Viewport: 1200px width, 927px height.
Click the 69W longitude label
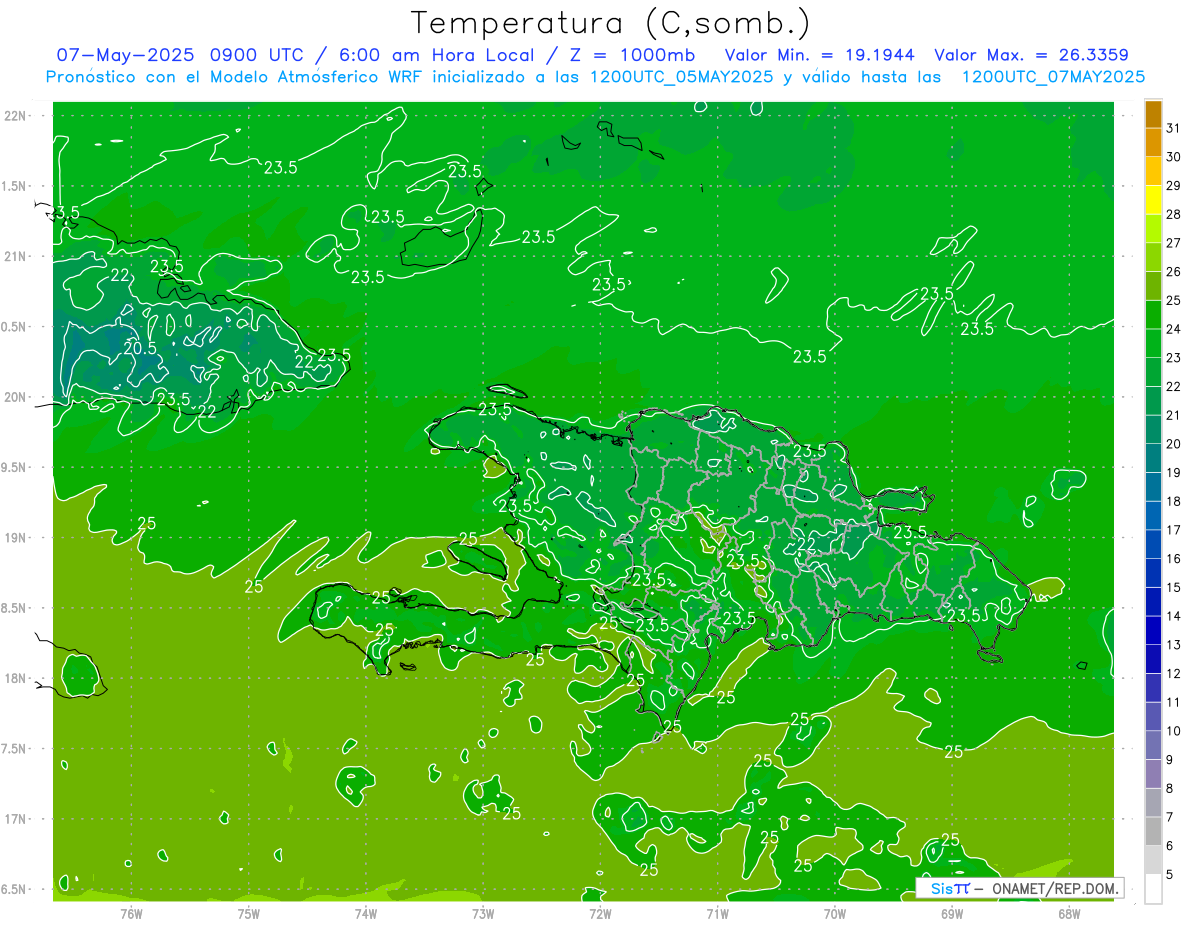952,913
